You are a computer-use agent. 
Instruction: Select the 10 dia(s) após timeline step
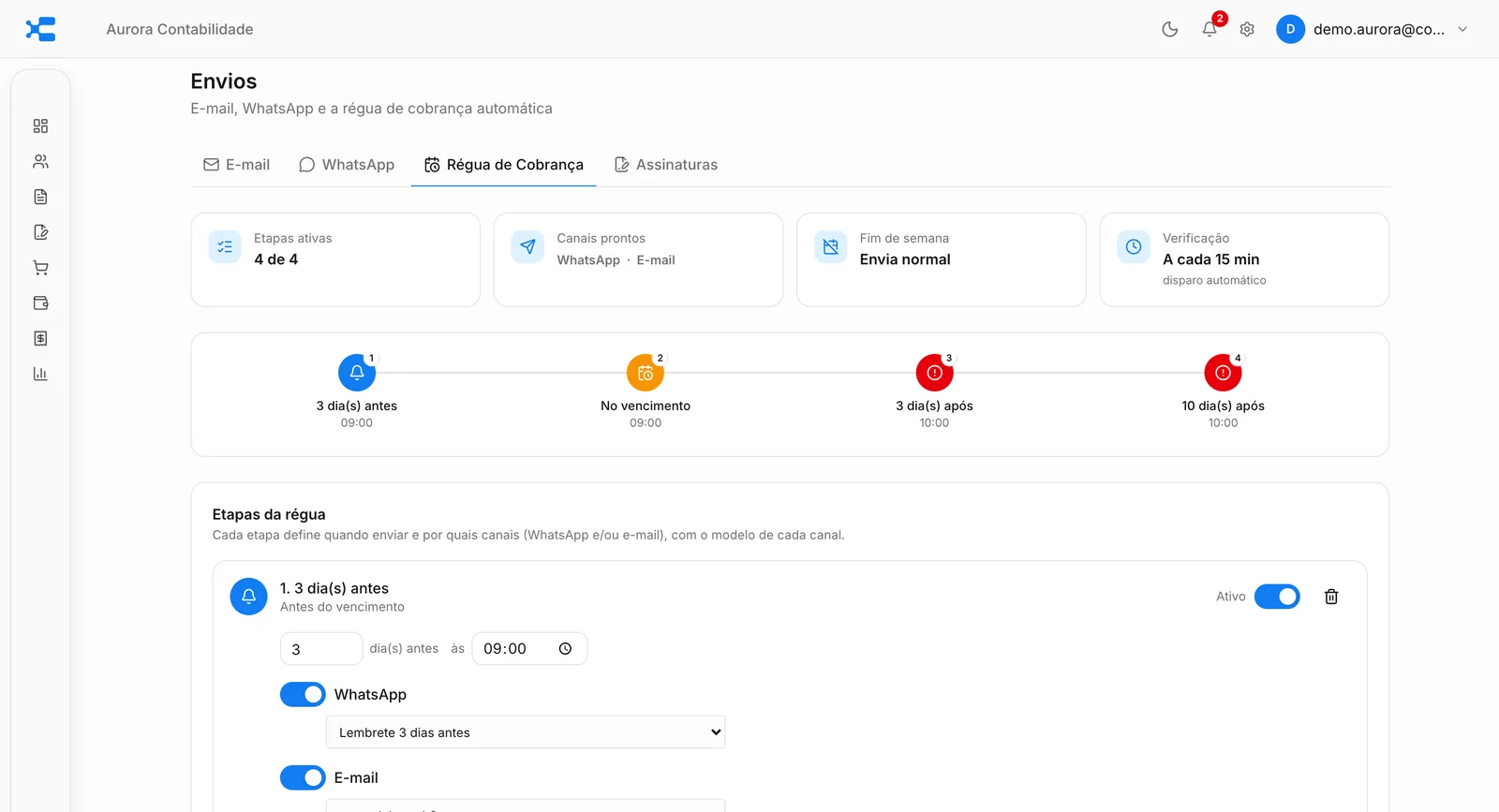1223,389
